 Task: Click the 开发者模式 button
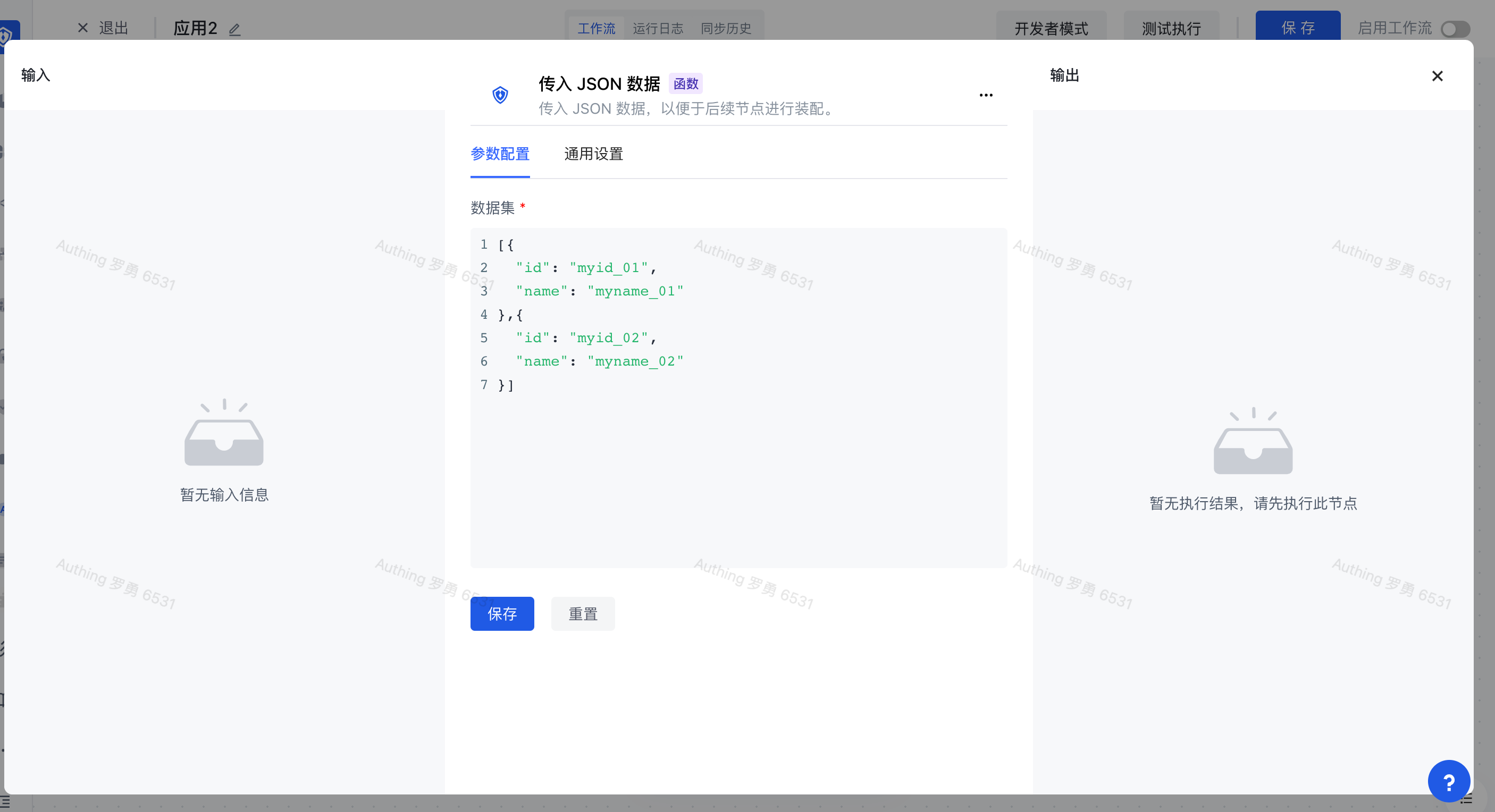click(x=1051, y=28)
